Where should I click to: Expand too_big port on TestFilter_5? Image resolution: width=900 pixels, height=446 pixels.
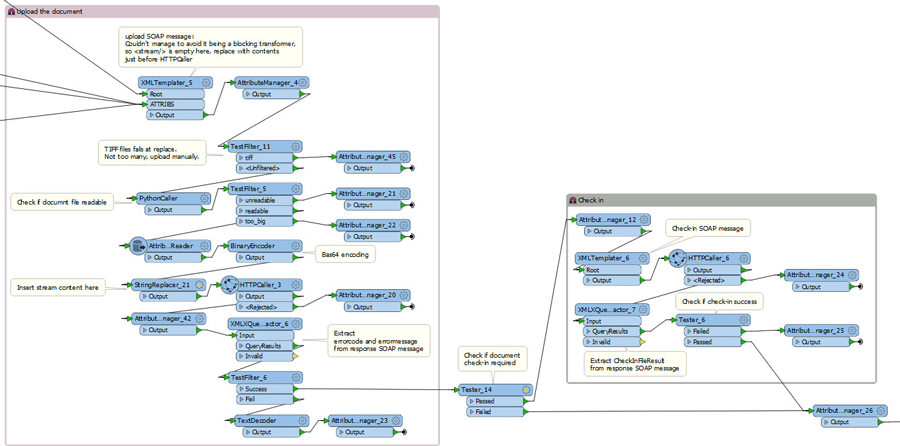tap(241, 222)
